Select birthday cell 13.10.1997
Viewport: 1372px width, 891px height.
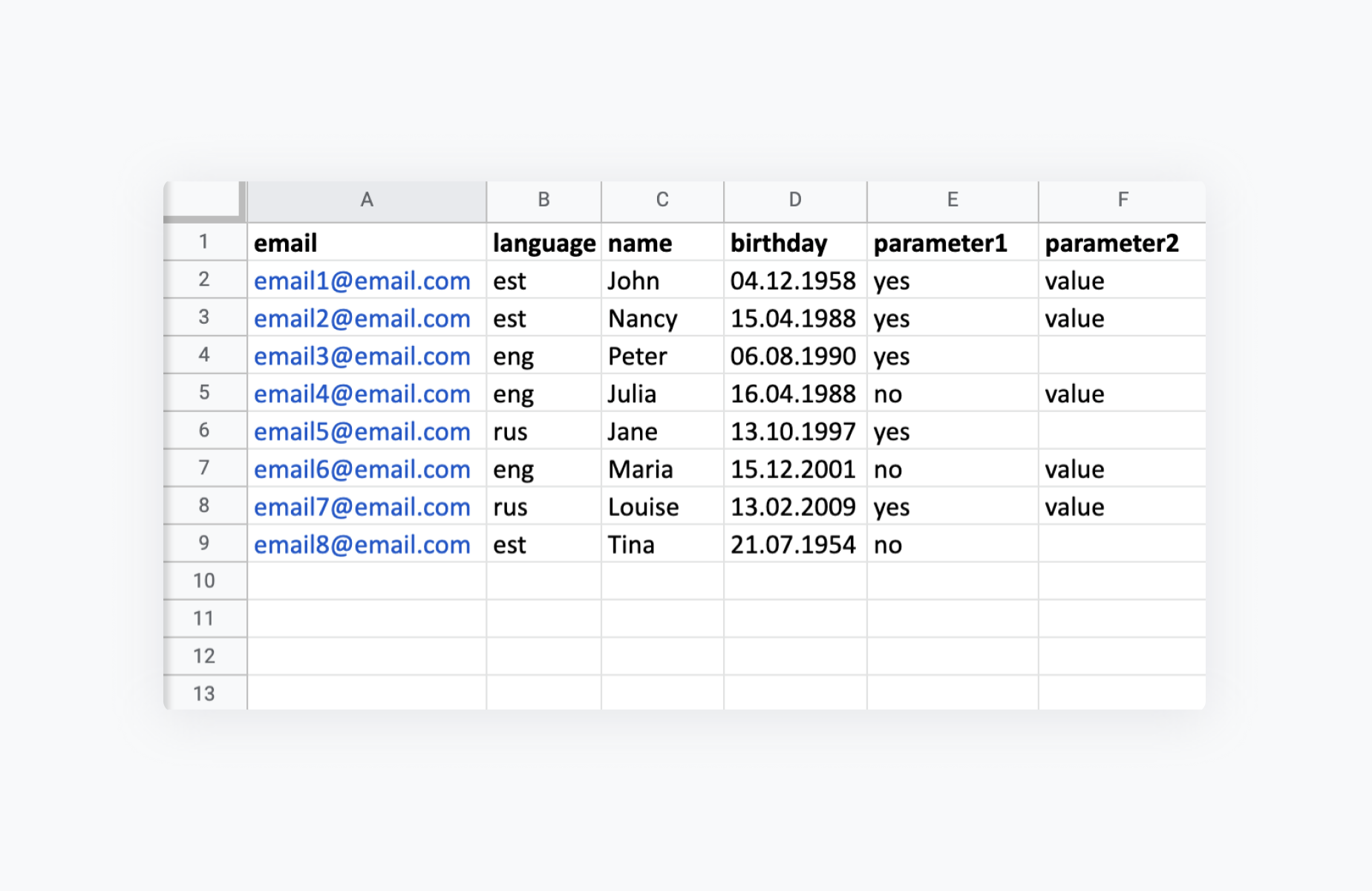point(795,431)
